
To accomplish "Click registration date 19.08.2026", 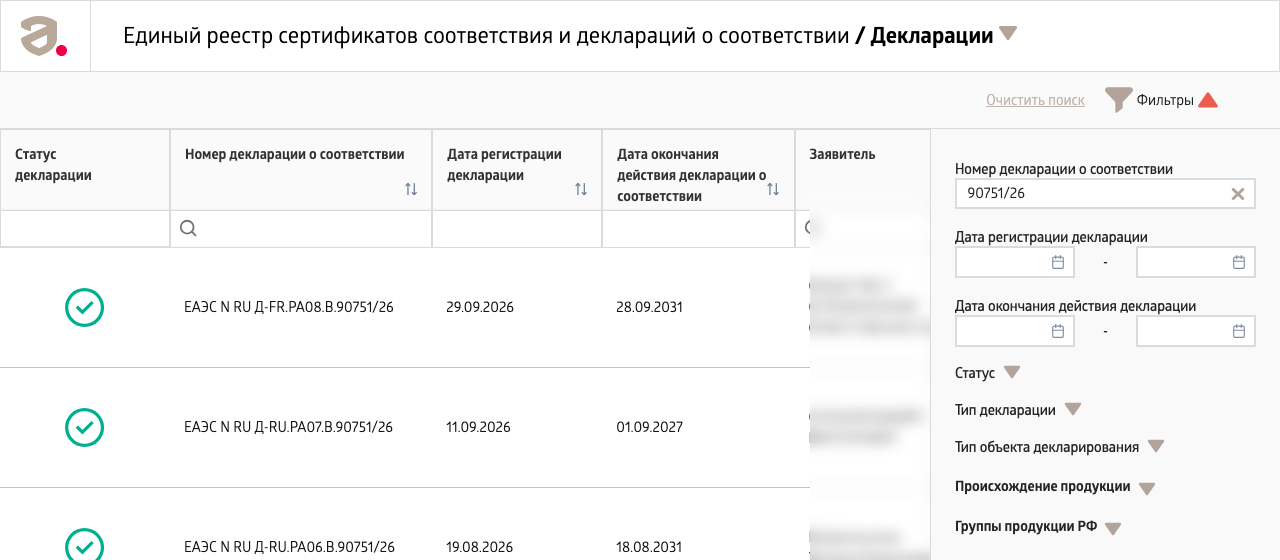I will coord(480,547).
